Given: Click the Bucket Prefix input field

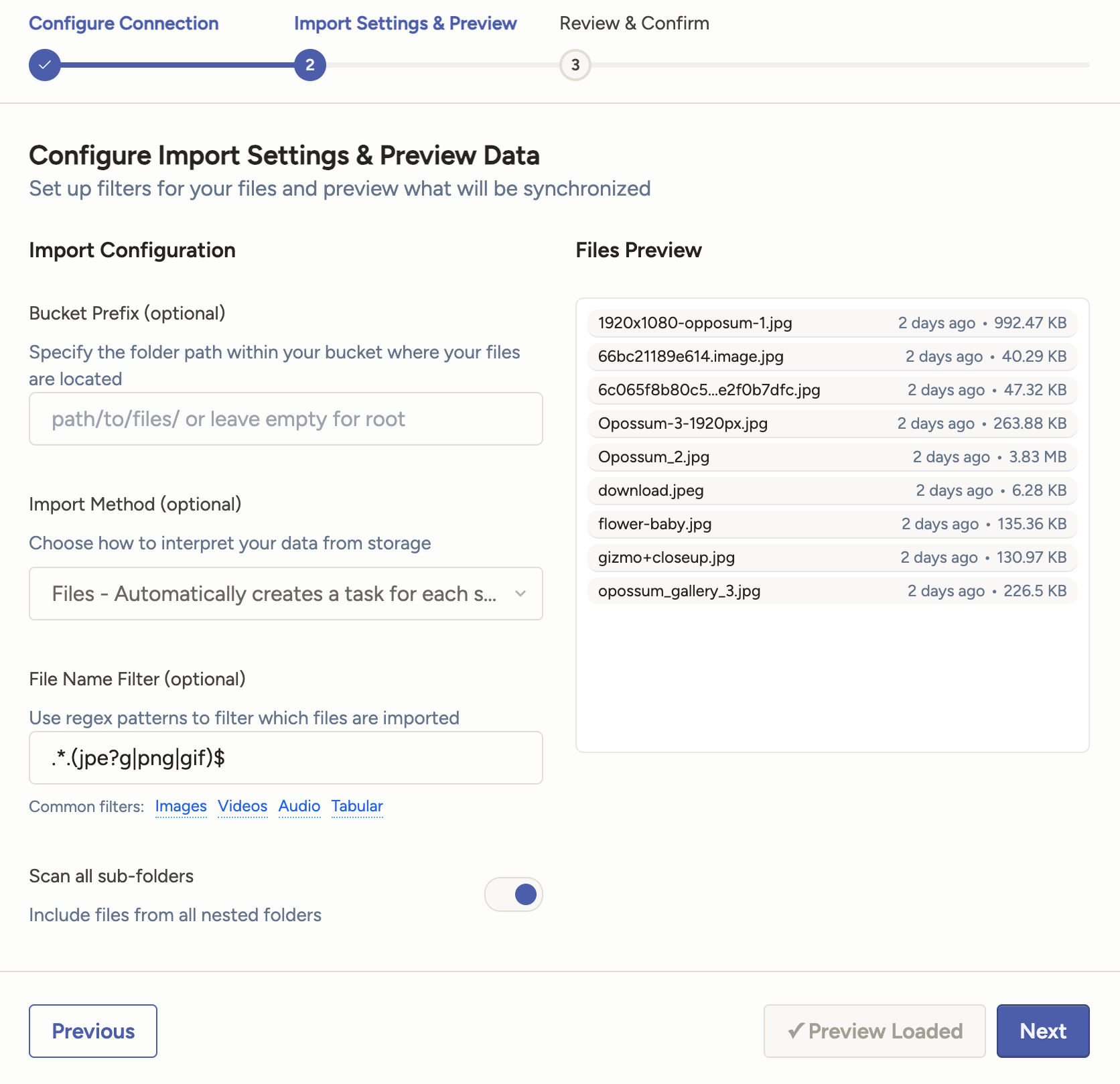Looking at the screenshot, I should click(x=285, y=419).
